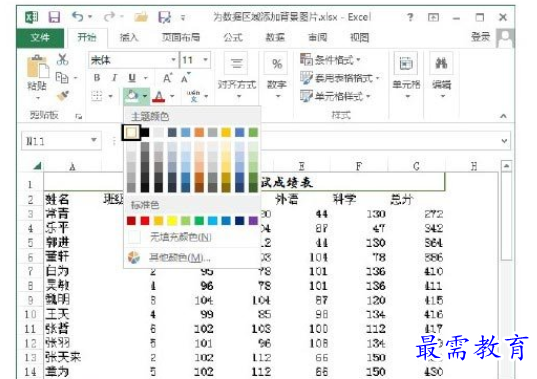Screen dimensions: 537x379
Task: Expand the Name Box dropdown arrow
Action: (x=93, y=140)
